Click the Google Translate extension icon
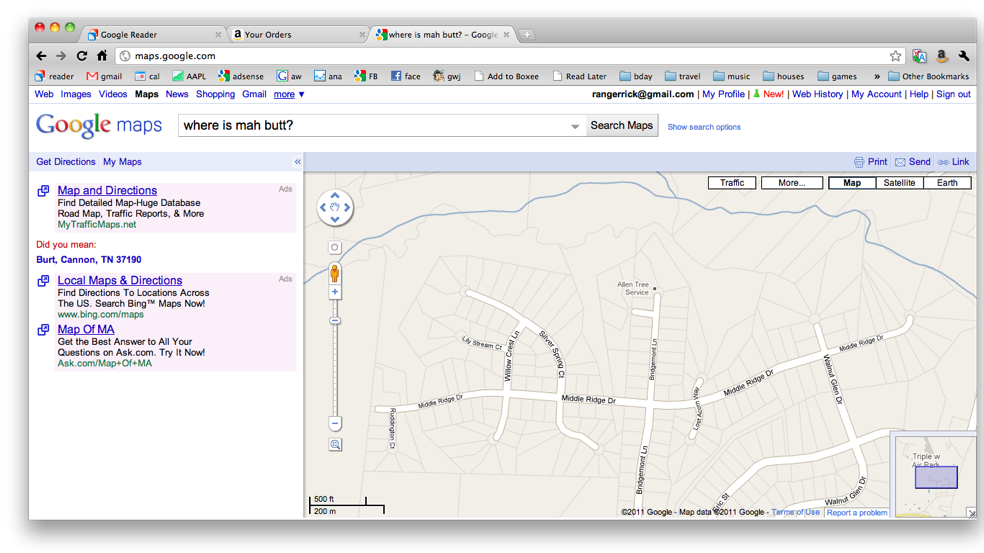Image resolution: width=984 pixels, height=553 pixels. 919,56
